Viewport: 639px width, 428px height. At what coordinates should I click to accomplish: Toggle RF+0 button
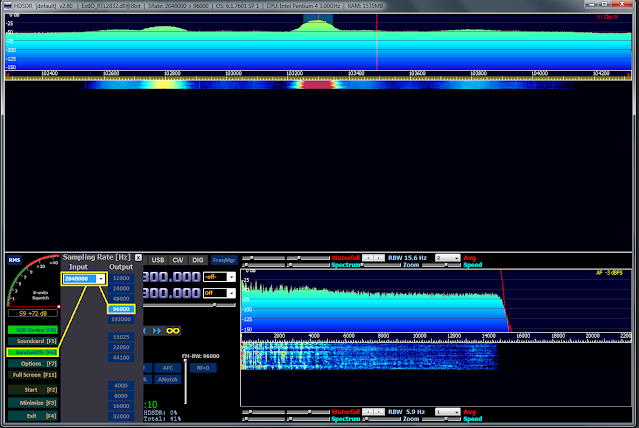(203, 368)
